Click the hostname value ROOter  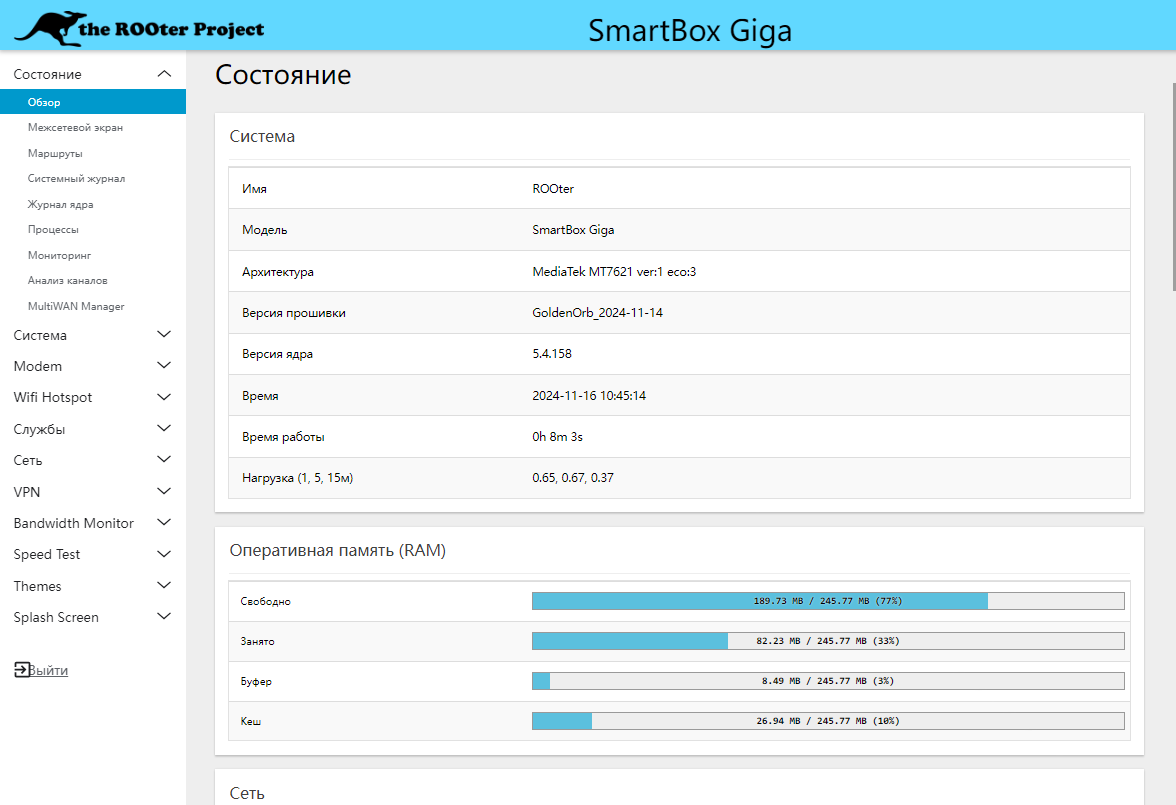point(553,189)
